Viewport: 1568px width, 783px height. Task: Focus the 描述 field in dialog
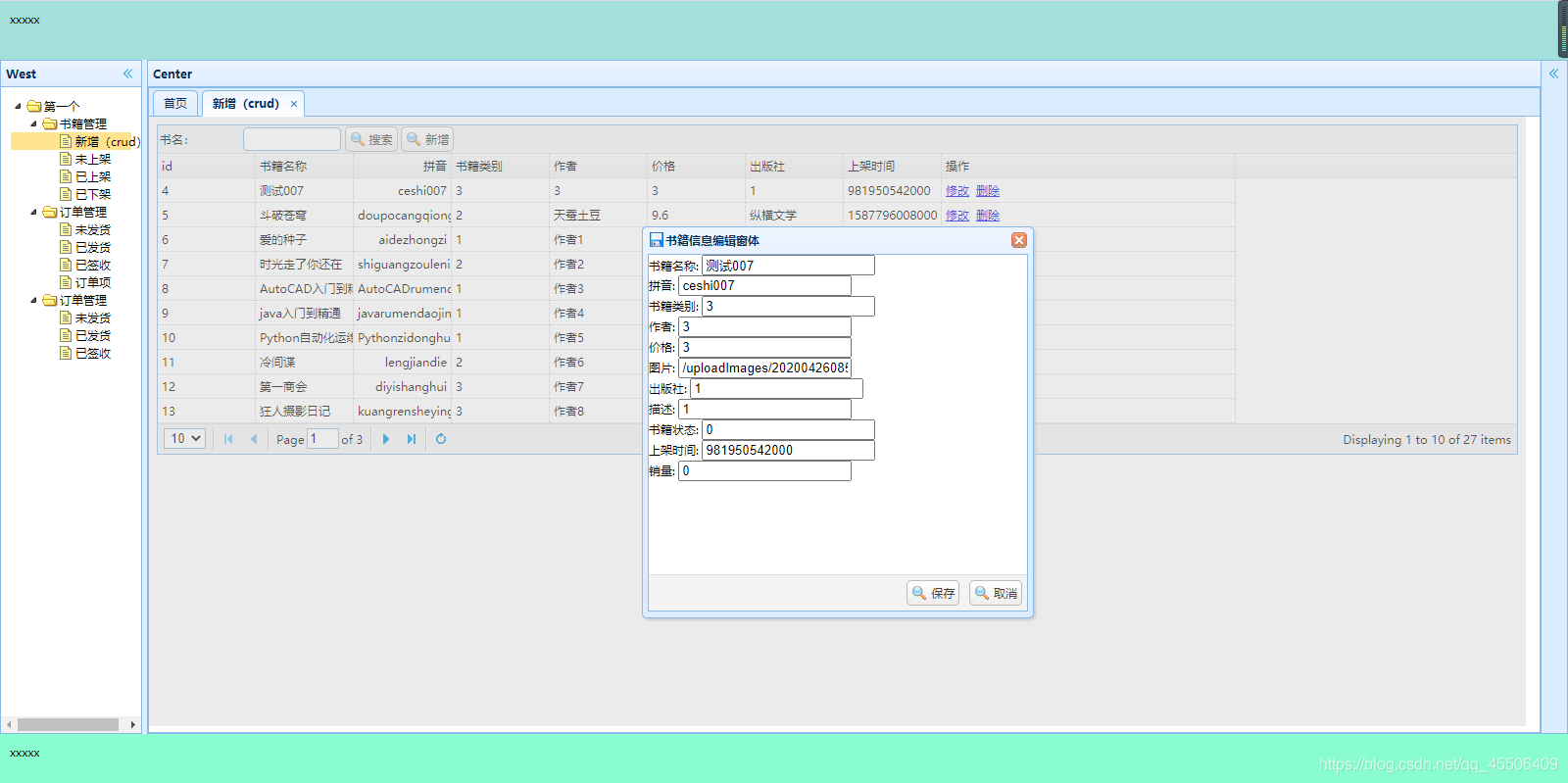(764, 410)
